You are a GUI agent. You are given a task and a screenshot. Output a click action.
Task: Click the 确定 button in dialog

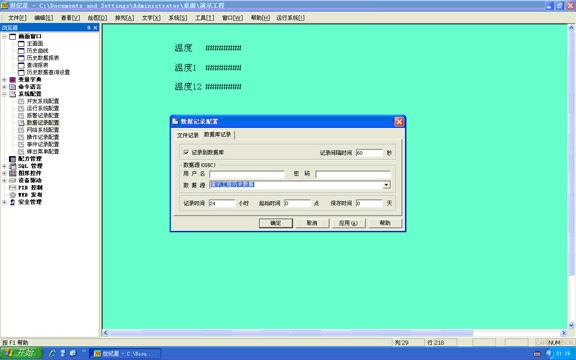point(276,223)
